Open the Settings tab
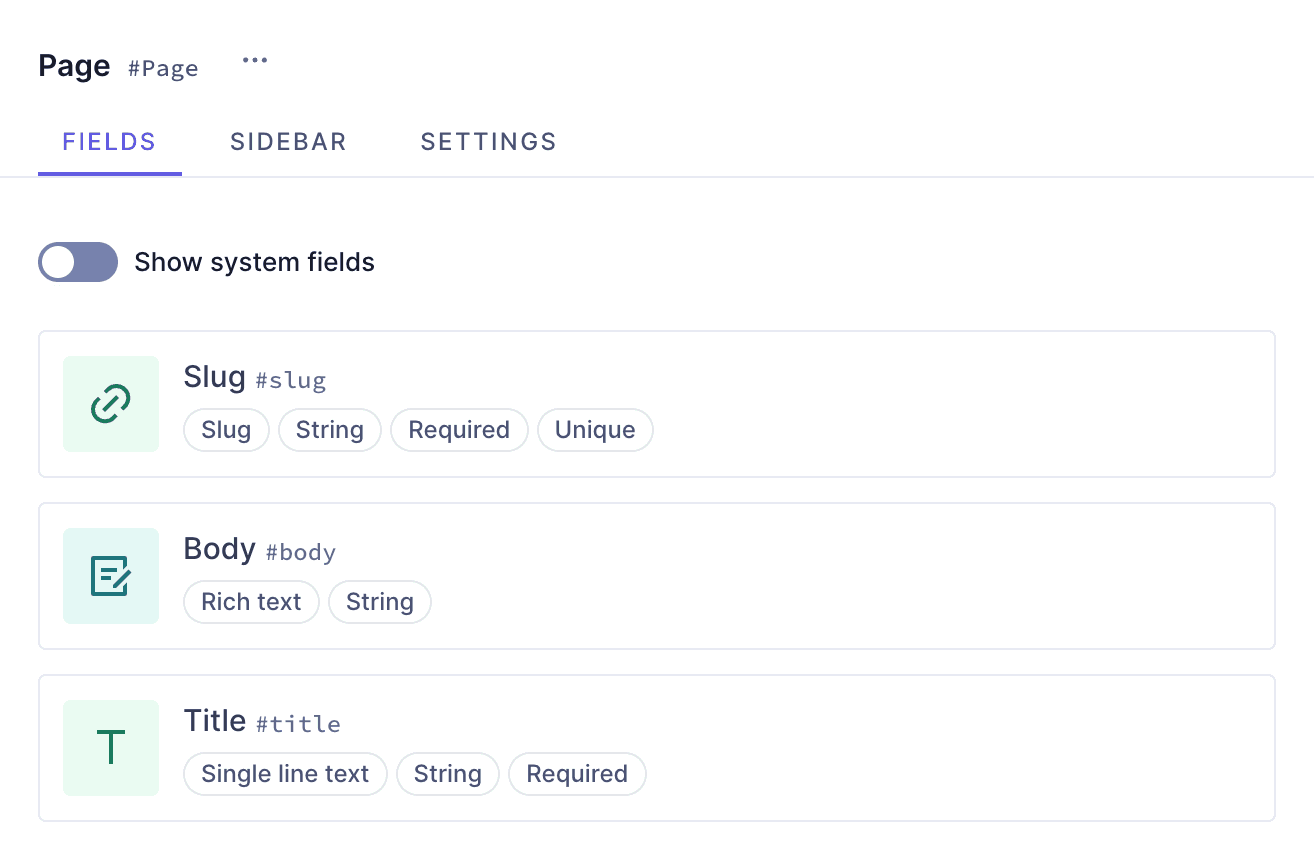Screen dimensions: 1314x858 (488, 142)
